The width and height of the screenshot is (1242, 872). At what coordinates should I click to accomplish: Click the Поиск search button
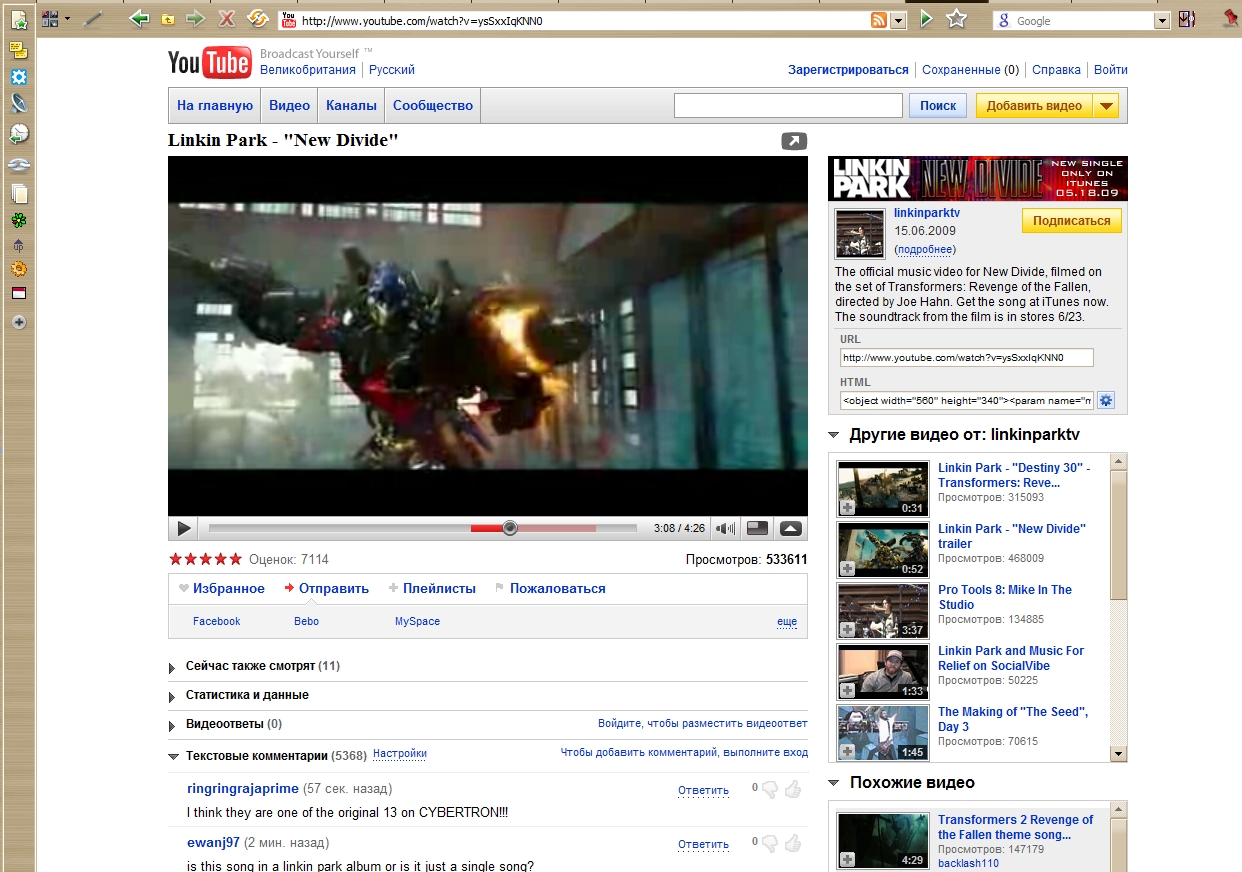938,106
